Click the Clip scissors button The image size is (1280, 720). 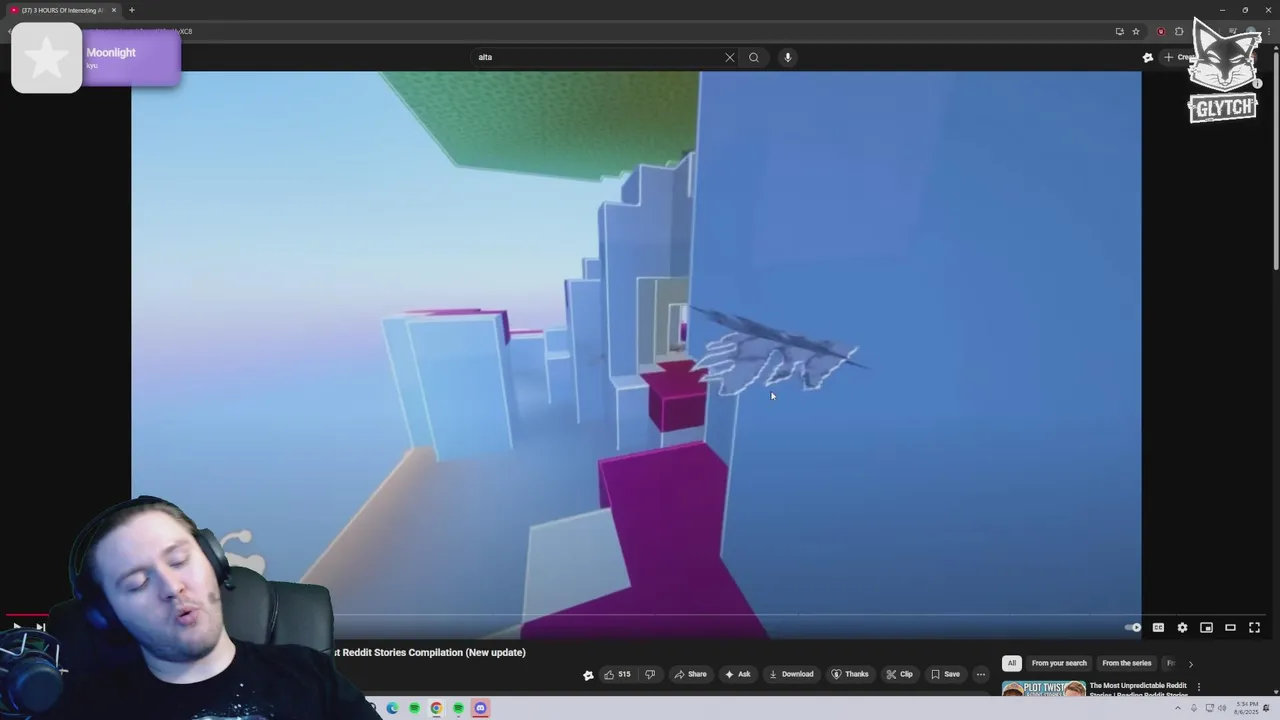(900, 674)
